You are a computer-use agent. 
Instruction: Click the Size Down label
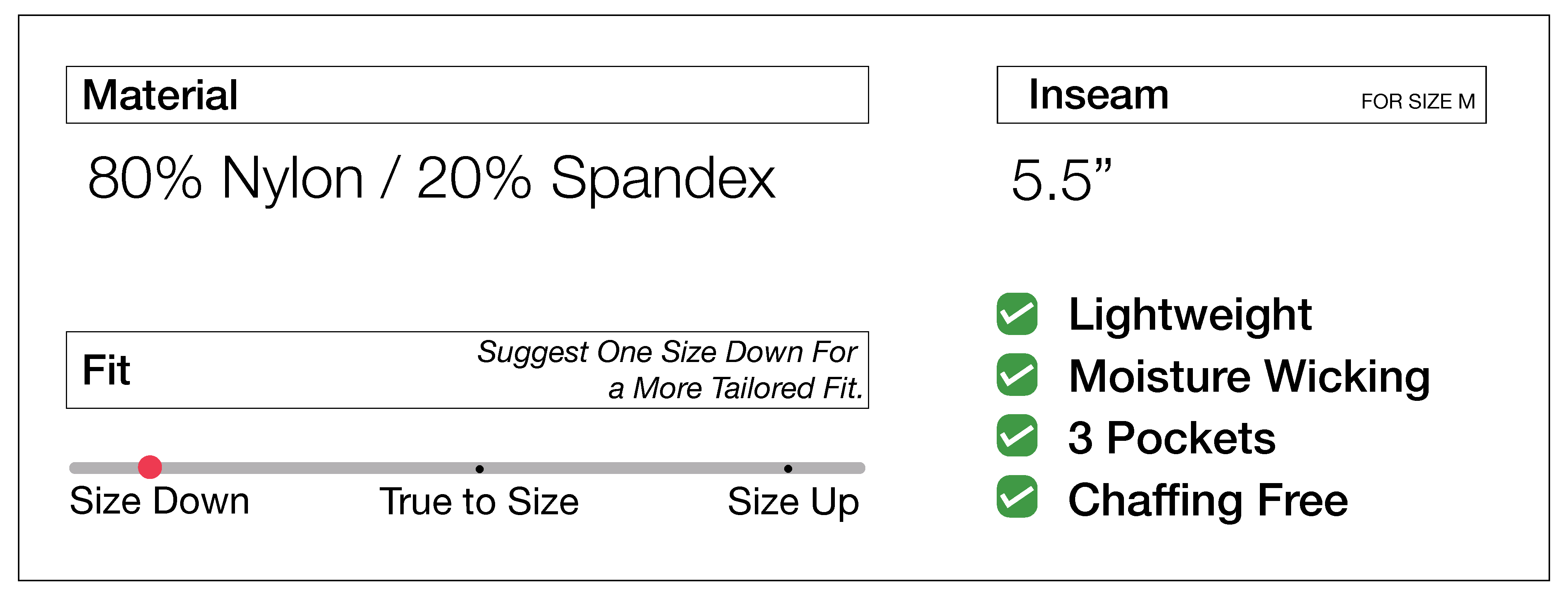pyautogui.click(x=160, y=501)
